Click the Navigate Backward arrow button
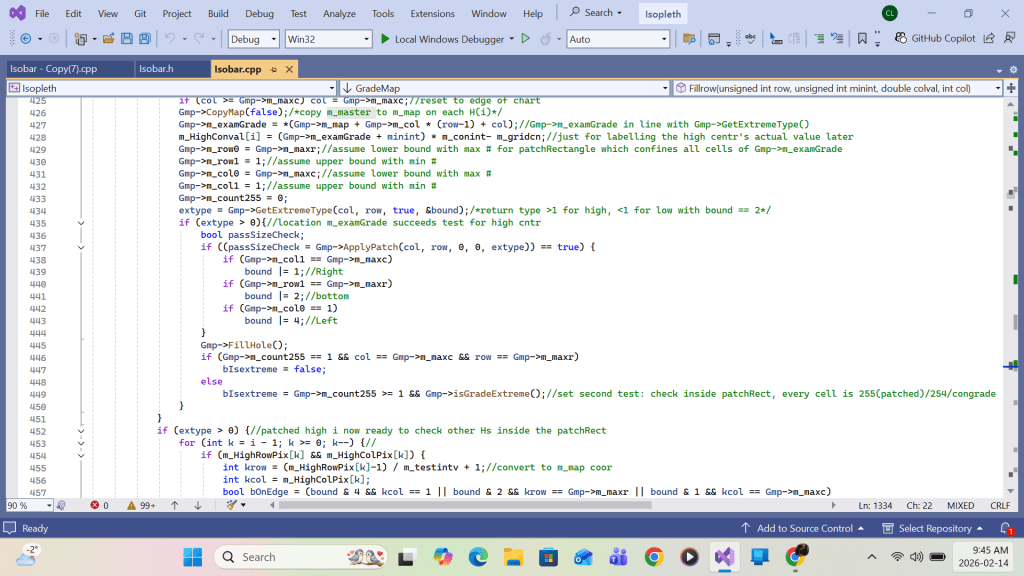 pyautogui.click(x=25, y=39)
